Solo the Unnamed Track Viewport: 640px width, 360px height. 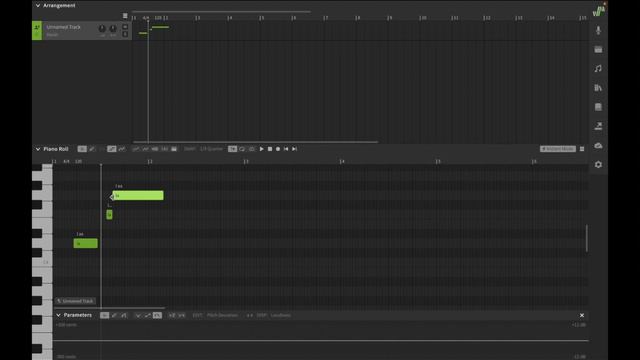[125, 34]
